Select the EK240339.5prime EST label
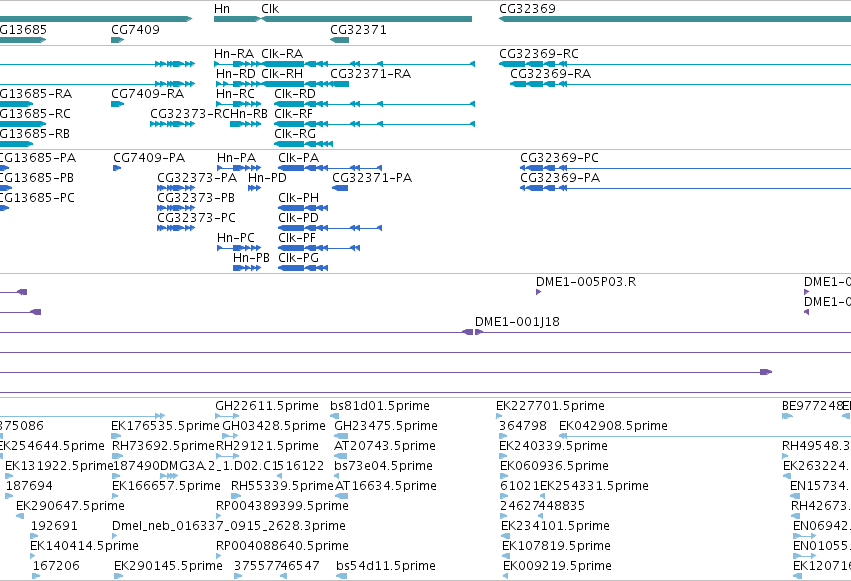This screenshot has width=851, height=581. click(x=554, y=446)
